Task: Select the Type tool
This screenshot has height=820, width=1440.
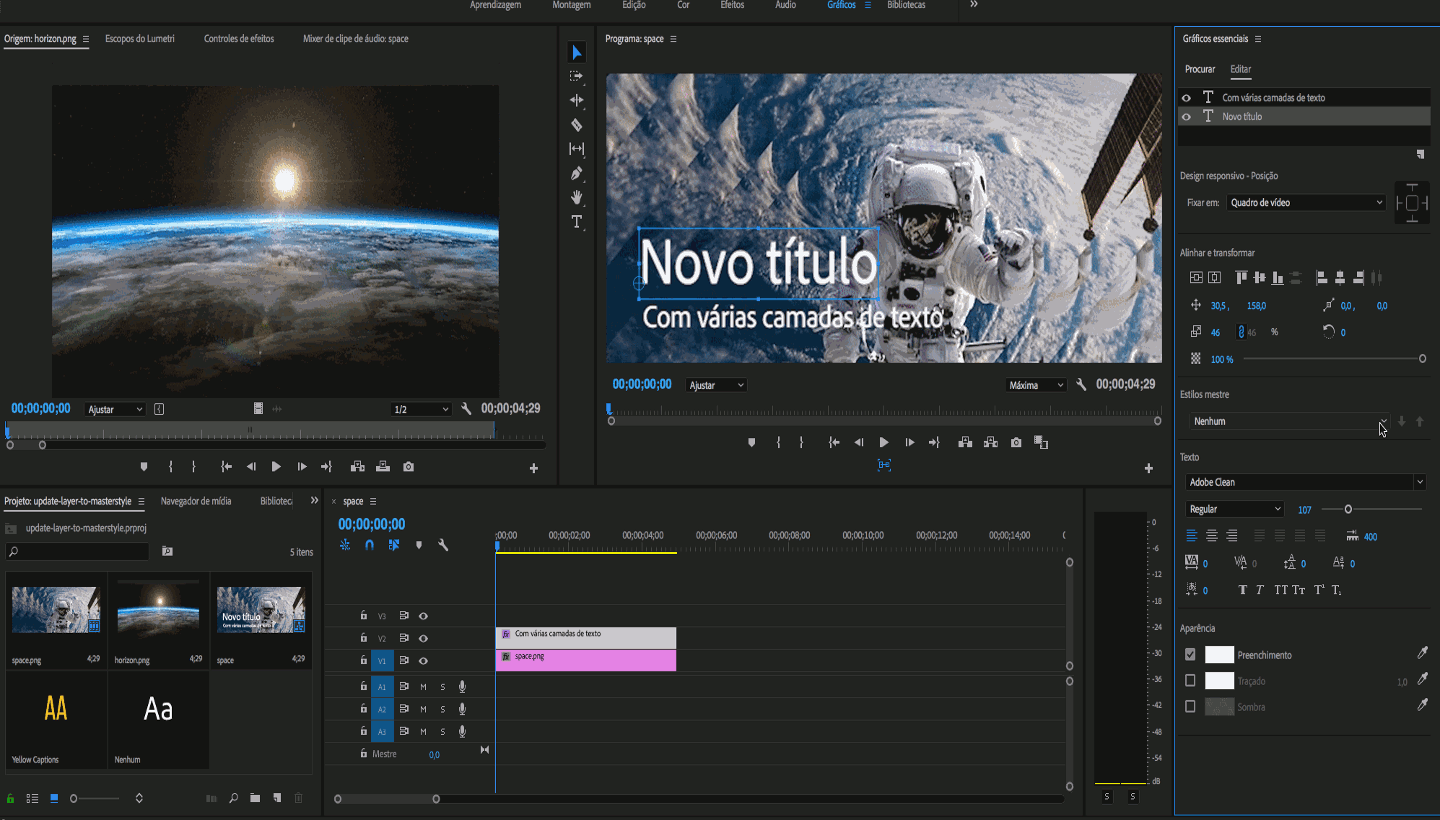Action: [x=577, y=222]
